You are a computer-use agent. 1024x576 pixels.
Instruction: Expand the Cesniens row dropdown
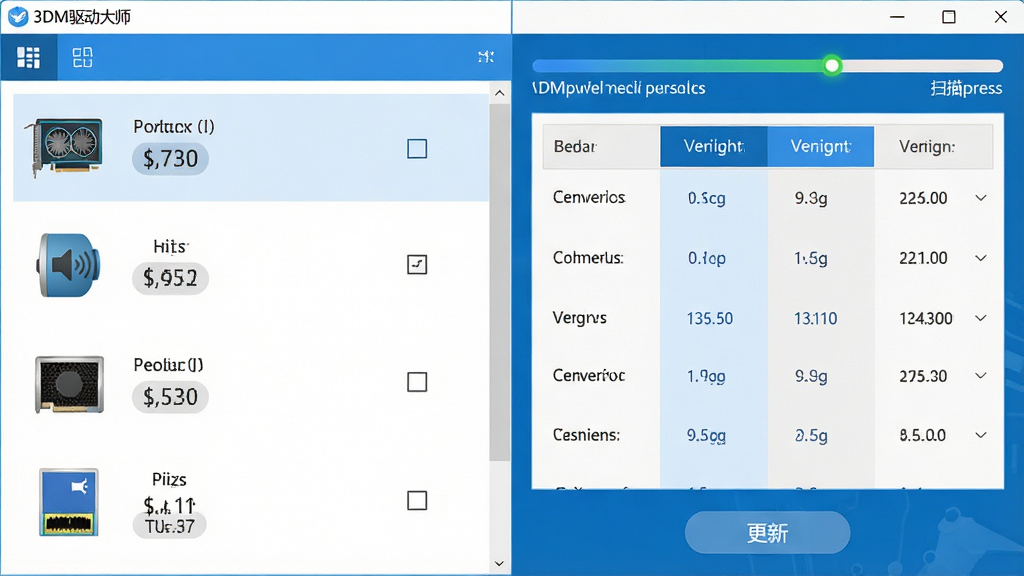click(x=981, y=435)
